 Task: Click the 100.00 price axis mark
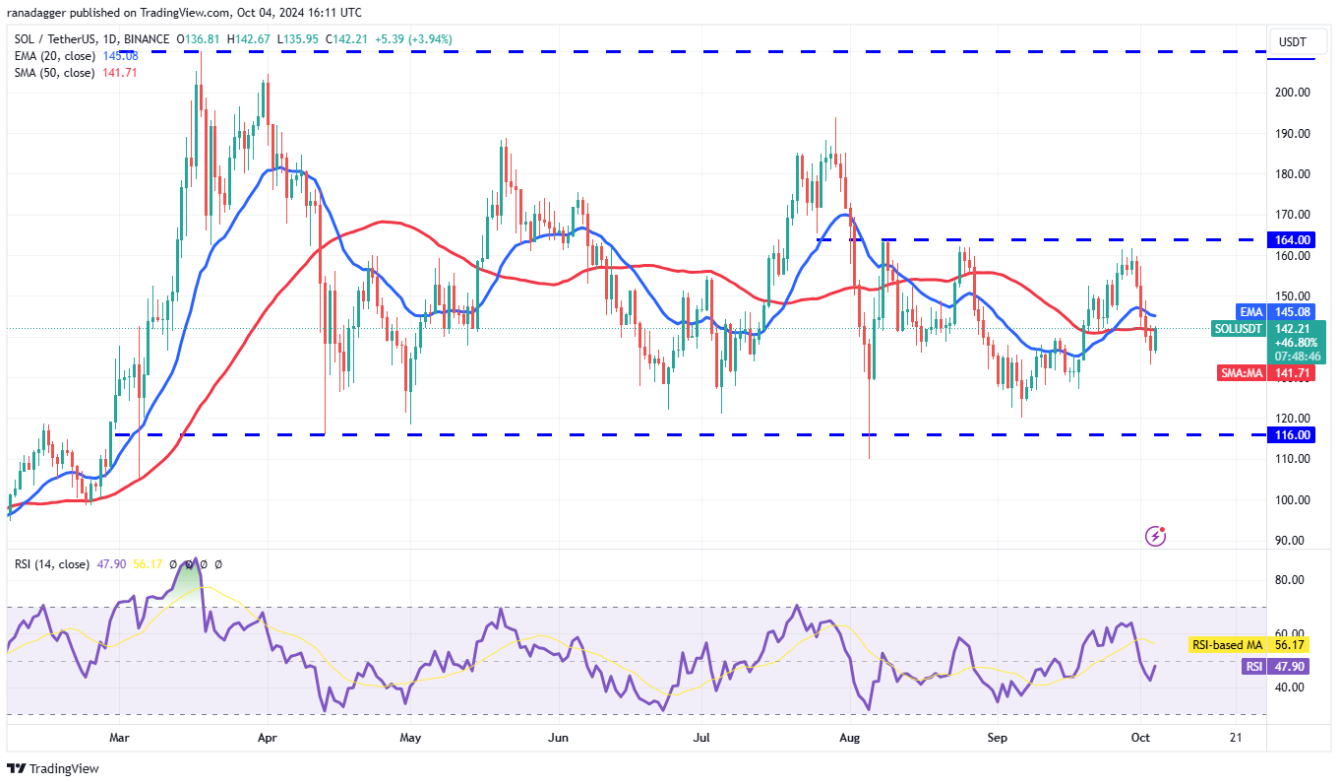[1293, 500]
